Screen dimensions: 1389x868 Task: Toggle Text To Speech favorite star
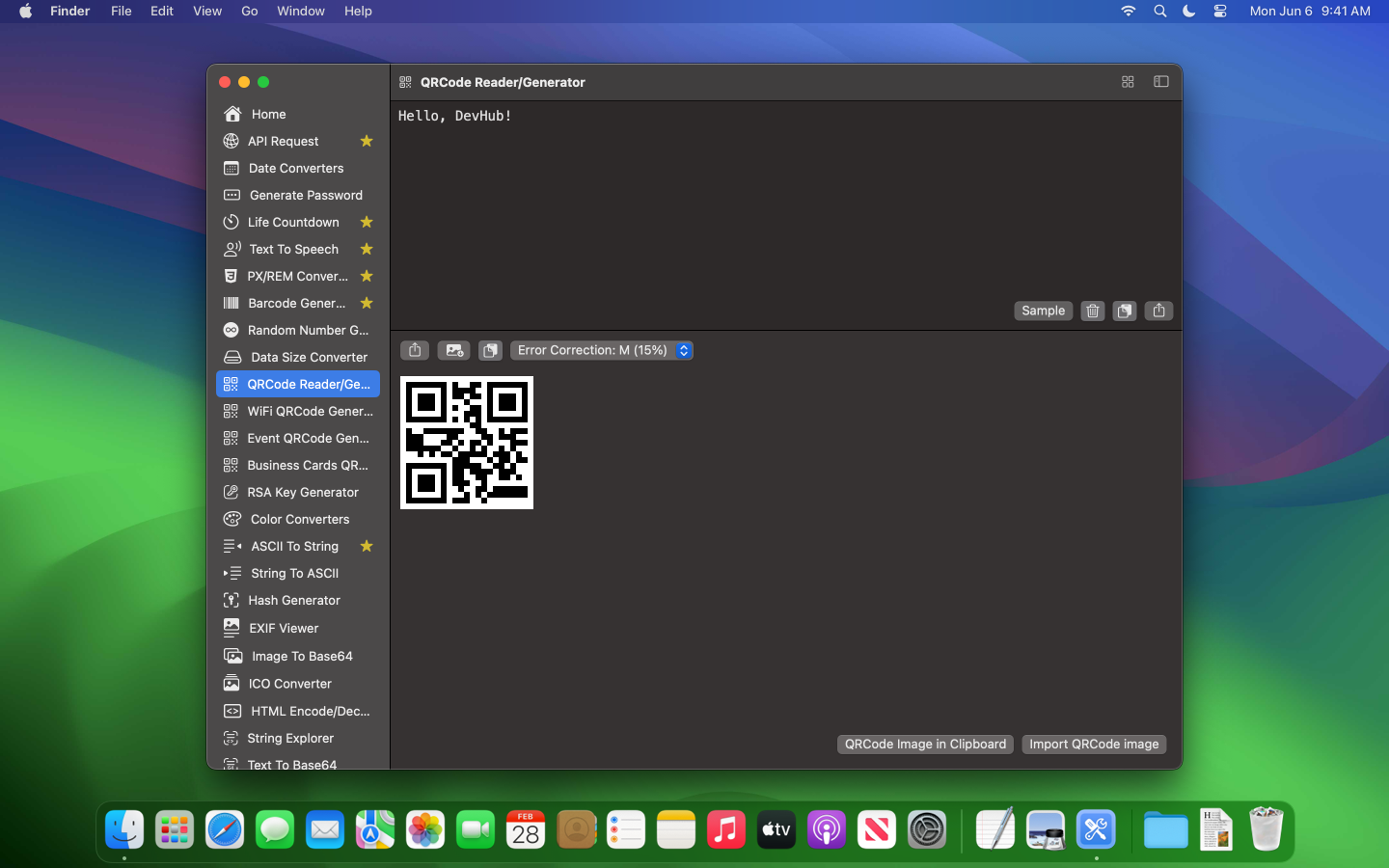point(367,249)
